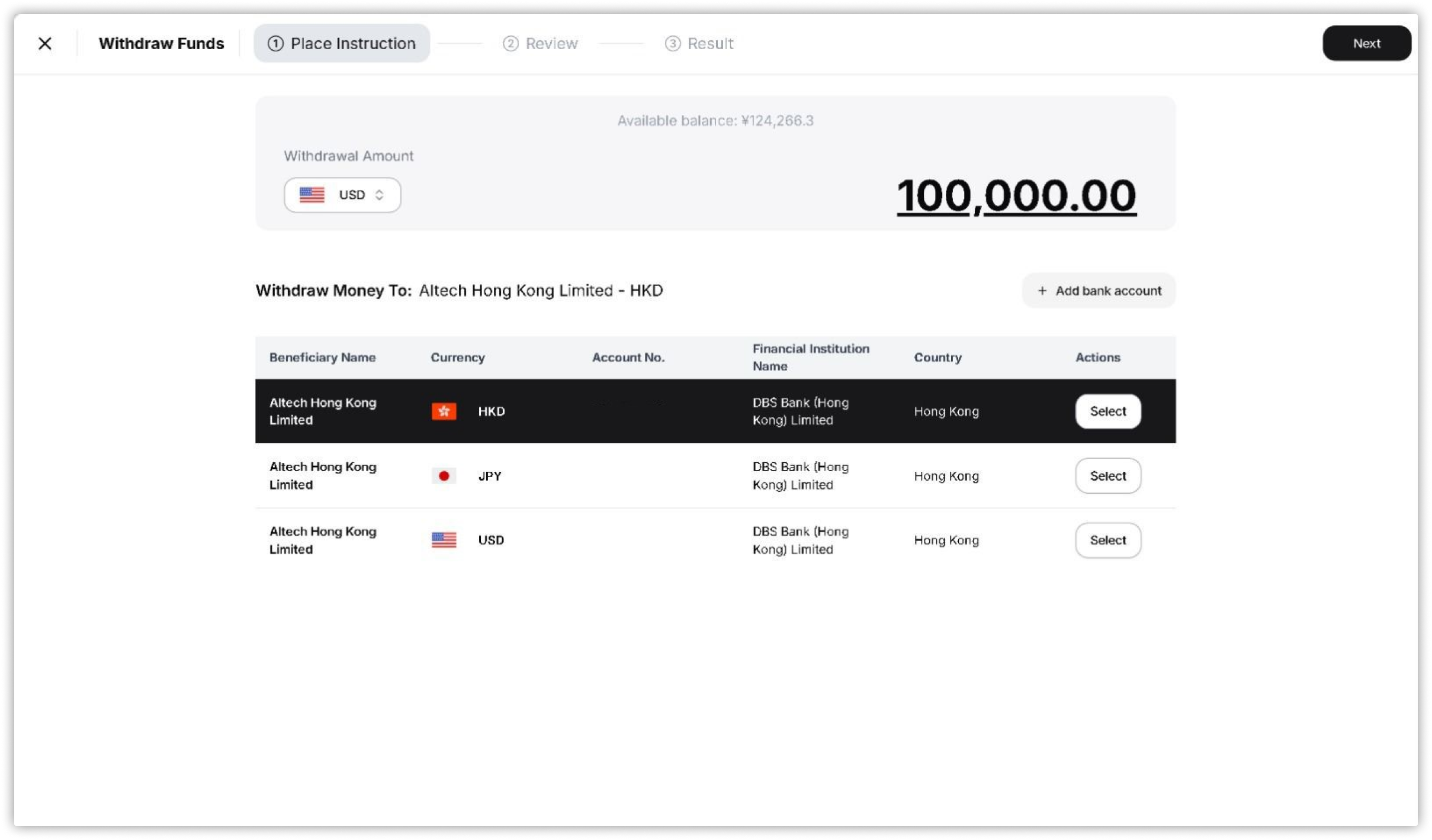Go to Place Instruction step
Viewport: 1432px width, 840px height.
342,43
